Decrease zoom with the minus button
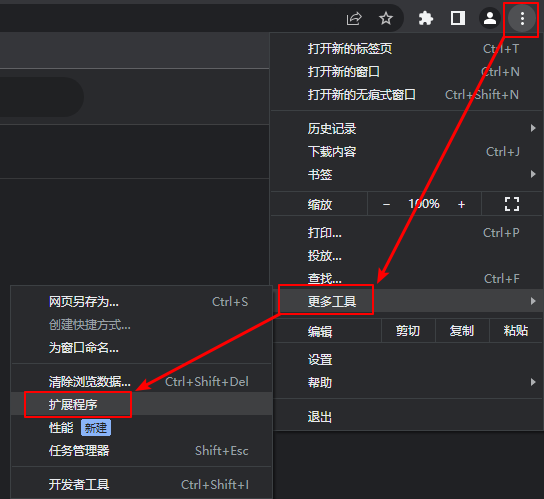544x499 pixels. (386, 205)
